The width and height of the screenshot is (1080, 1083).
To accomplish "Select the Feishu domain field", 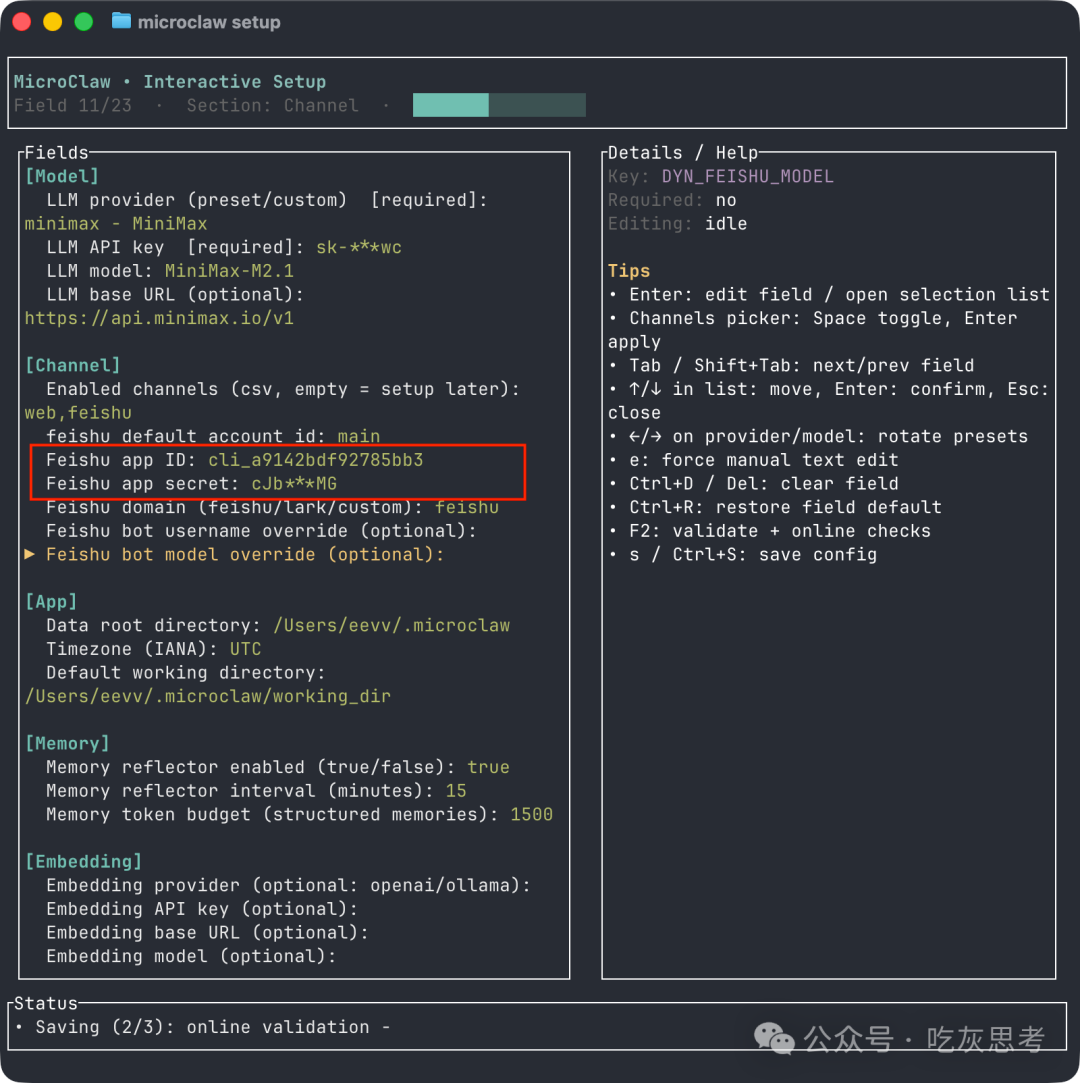I will 272,508.
